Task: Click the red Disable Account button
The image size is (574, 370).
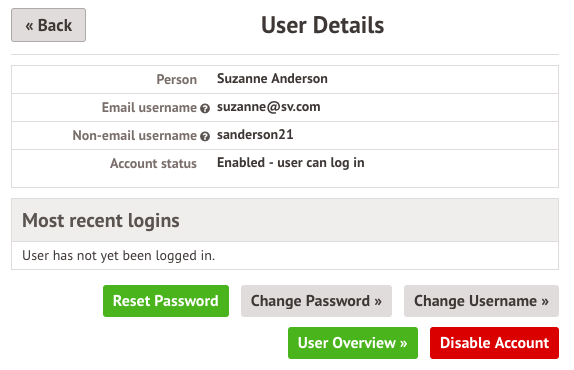Action: tap(495, 343)
